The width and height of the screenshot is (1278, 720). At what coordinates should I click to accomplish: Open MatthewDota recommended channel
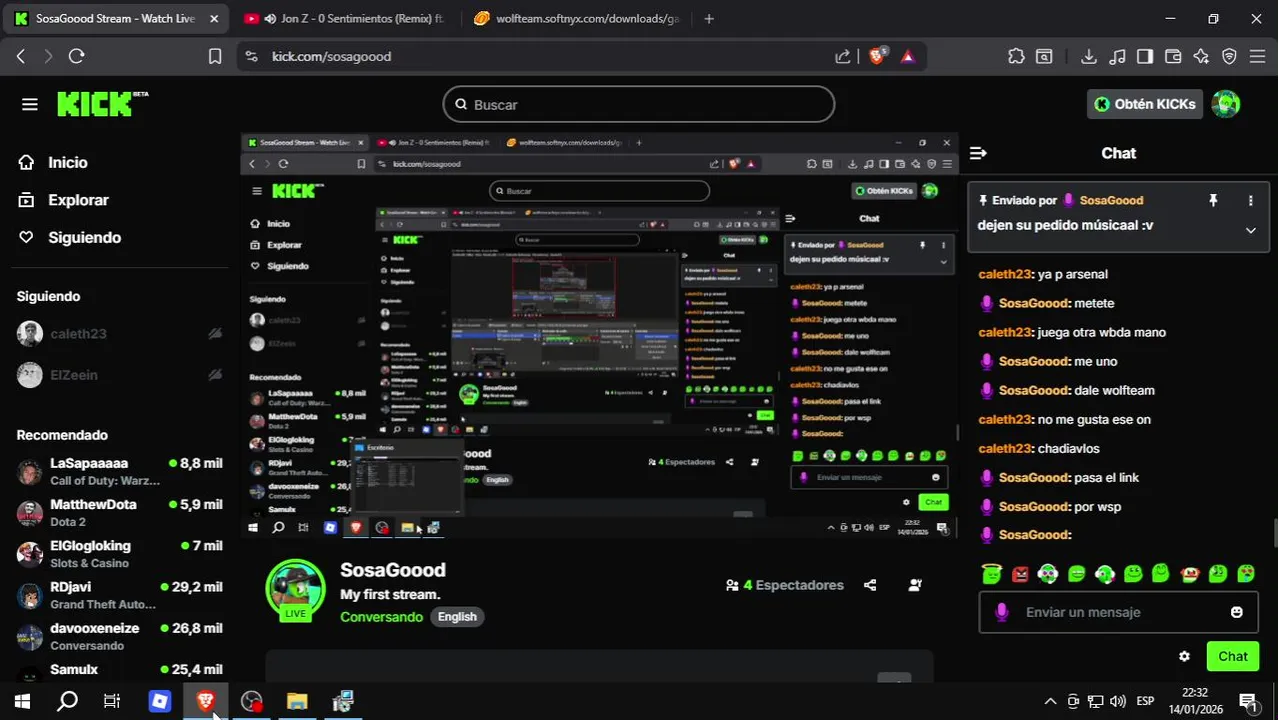click(x=120, y=512)
